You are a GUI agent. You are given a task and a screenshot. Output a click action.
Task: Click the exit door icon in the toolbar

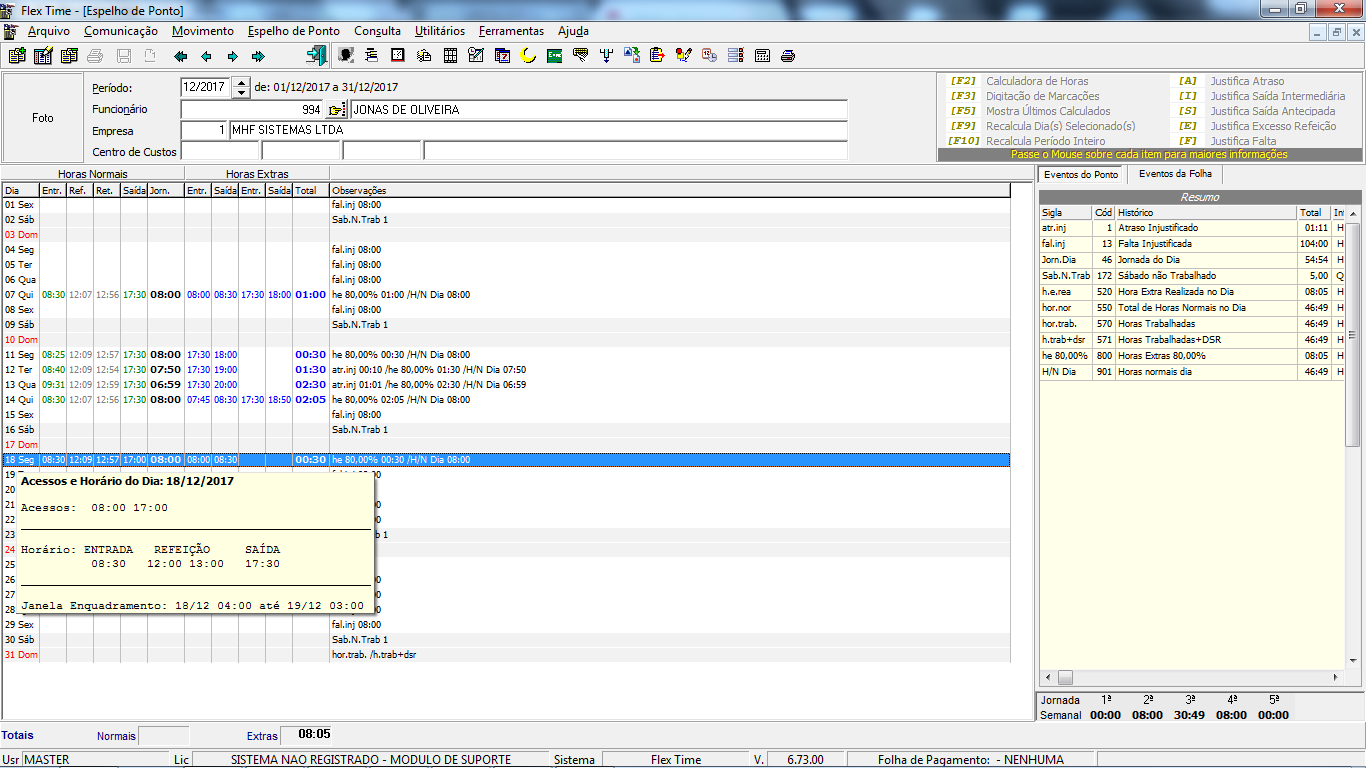pyautogui.click(x=316, y=56)
